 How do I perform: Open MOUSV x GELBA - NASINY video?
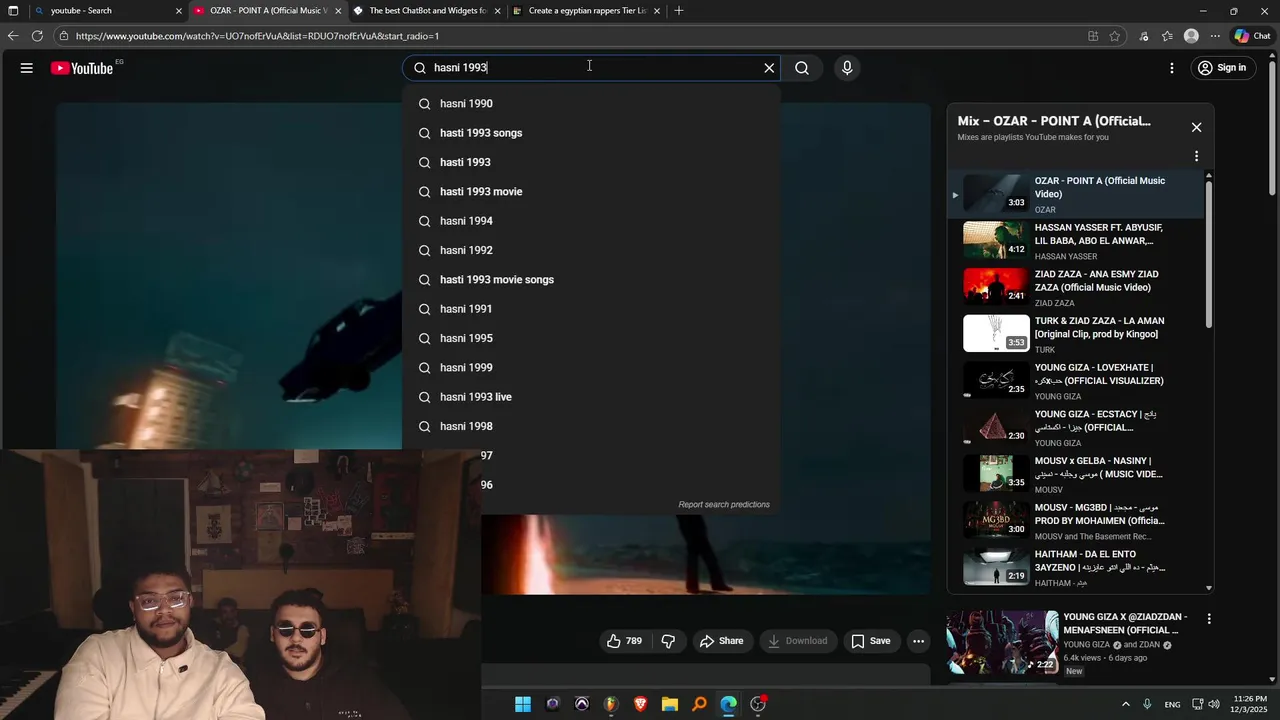pyautogui.click(x=1078, y=474)
